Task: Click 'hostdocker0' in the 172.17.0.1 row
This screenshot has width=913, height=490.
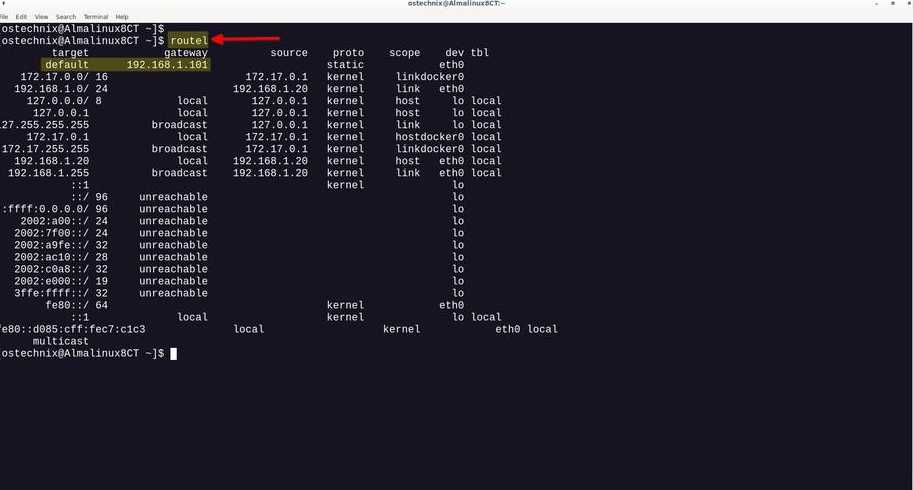Action: click(430, 137)
